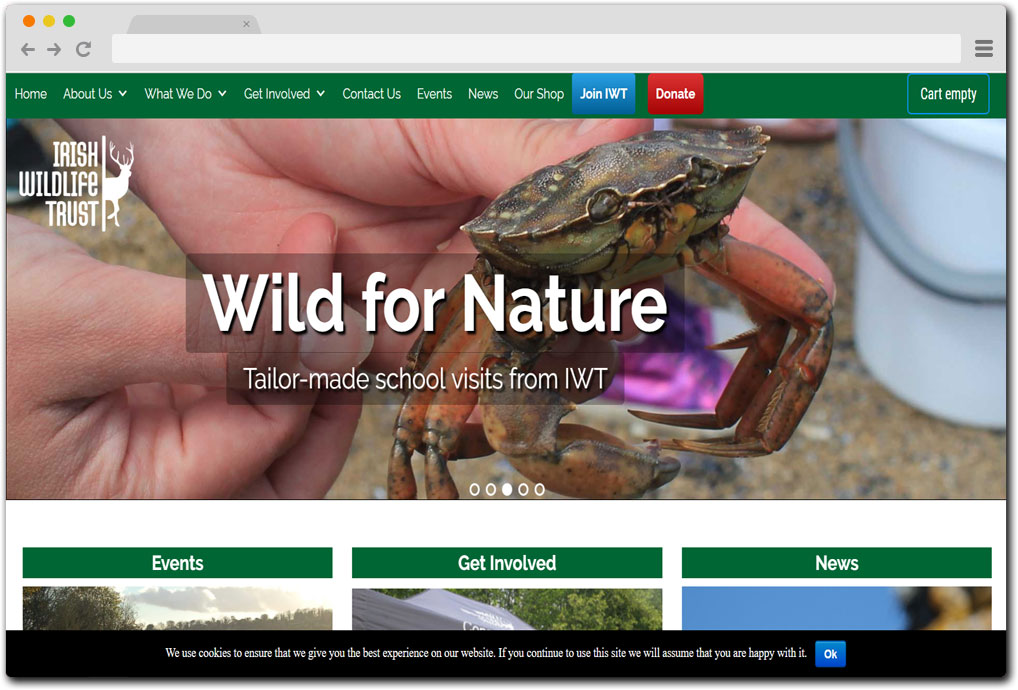Open the What We Do dropdown menu
Viewport: 1018px width, 690px height.
tap(185, 93)
